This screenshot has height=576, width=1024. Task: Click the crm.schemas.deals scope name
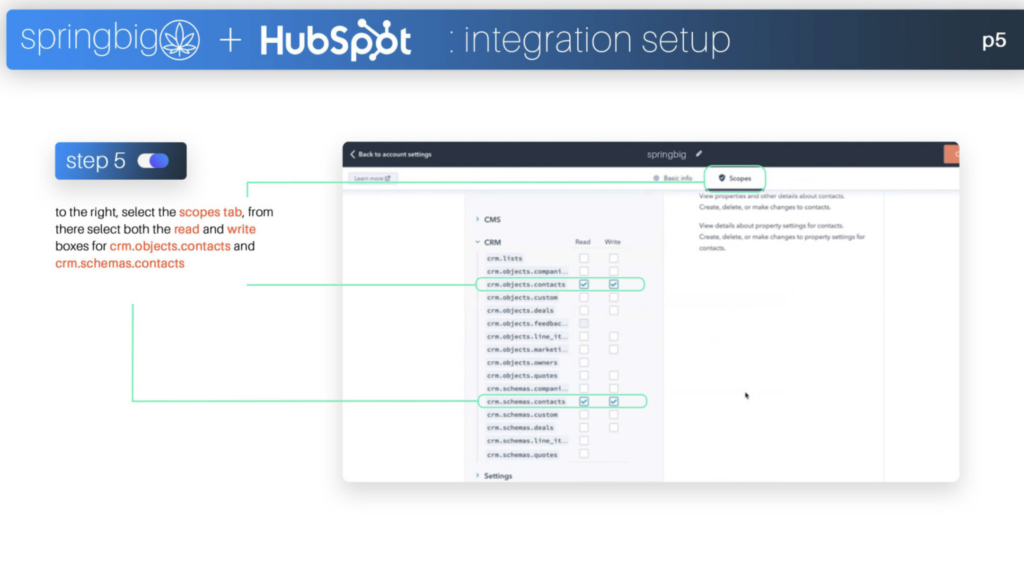pos(520,428)
